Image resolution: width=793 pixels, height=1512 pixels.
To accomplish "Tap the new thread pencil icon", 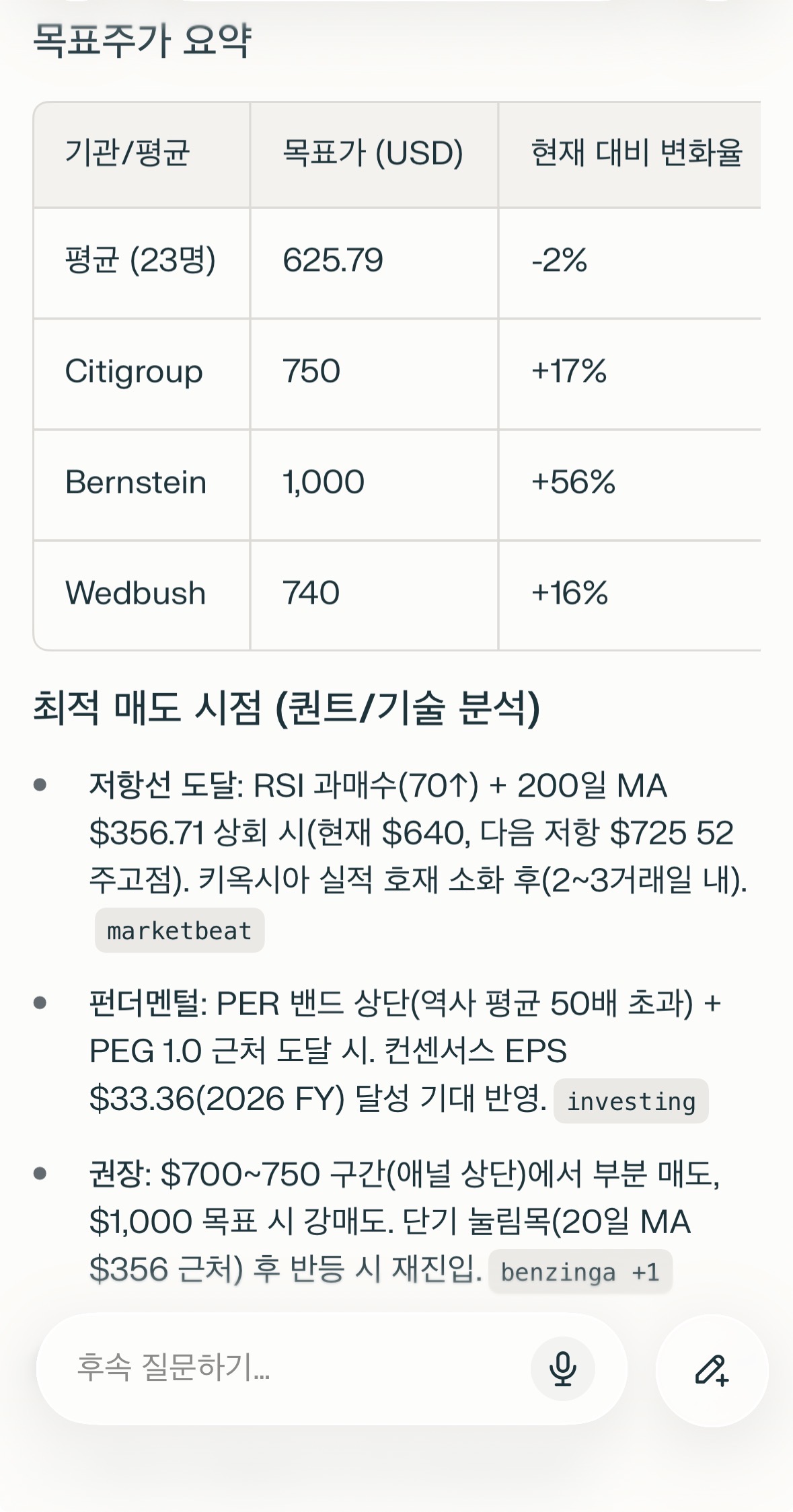I will coord(712,1370).
